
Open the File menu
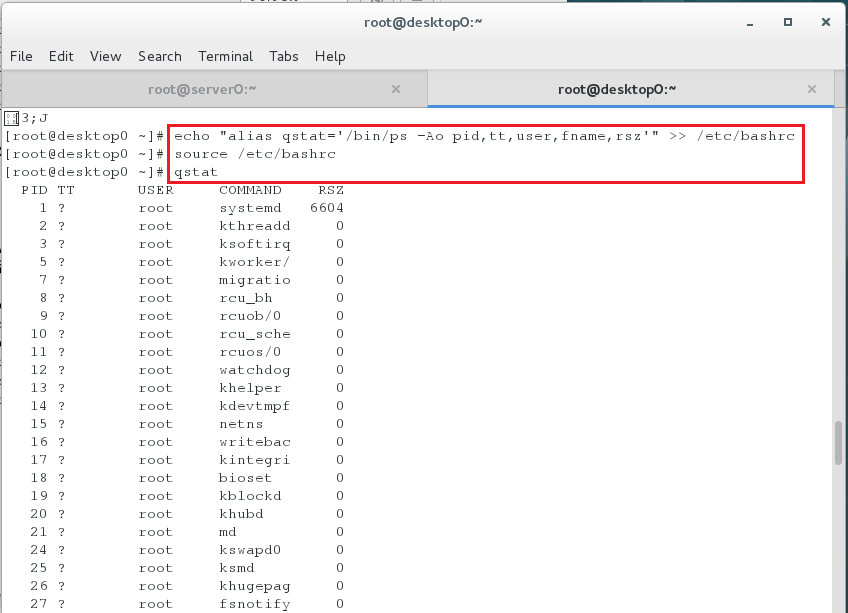click(21, 56)
